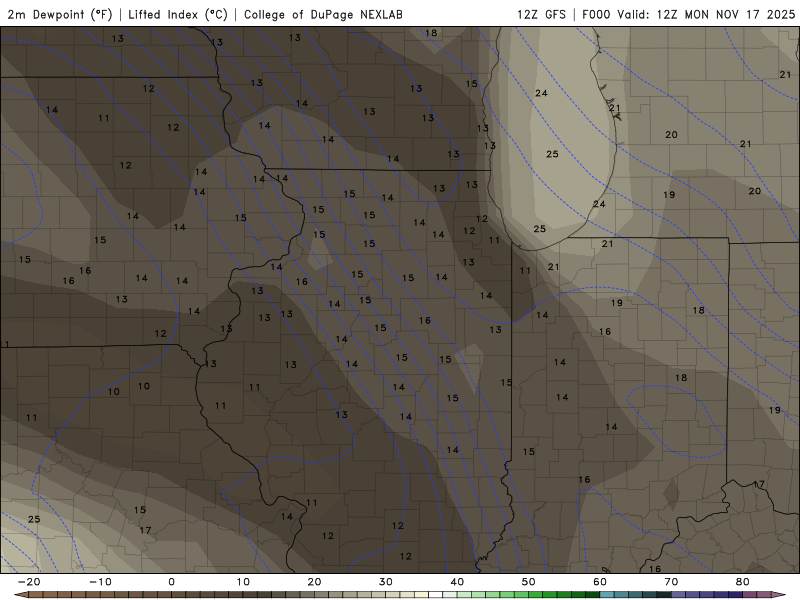
Task: Click the "70" label on the color scale
Action: (671, 582)
